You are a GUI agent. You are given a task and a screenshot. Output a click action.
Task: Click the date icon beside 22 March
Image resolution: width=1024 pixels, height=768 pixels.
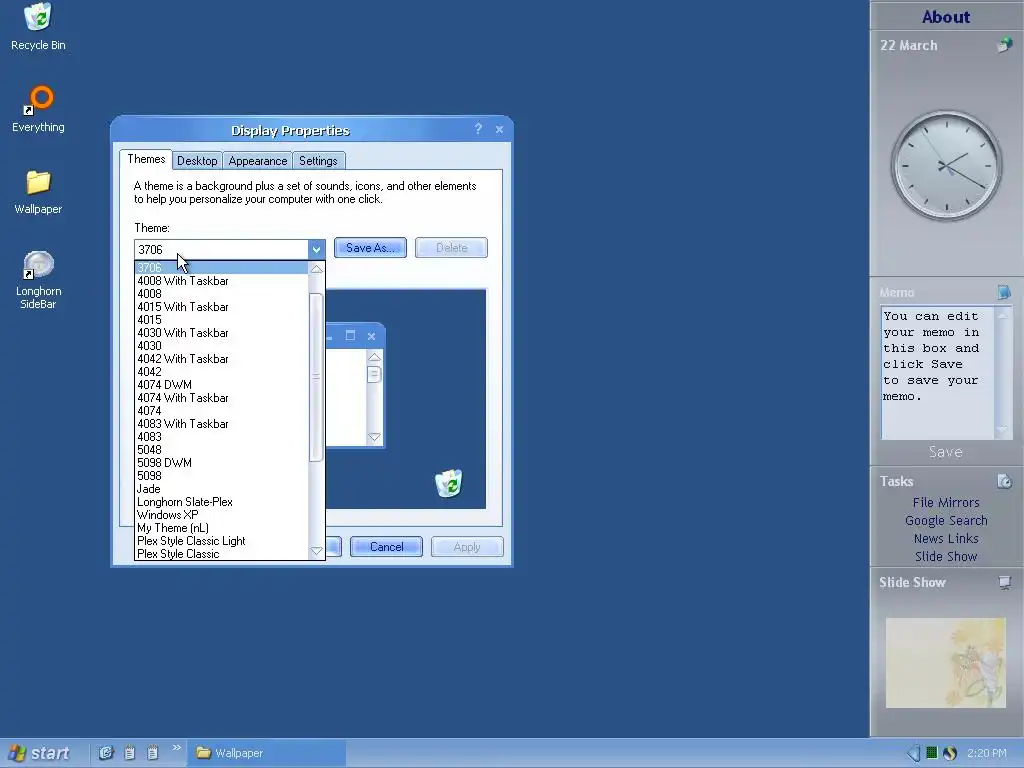(1004, 45)
